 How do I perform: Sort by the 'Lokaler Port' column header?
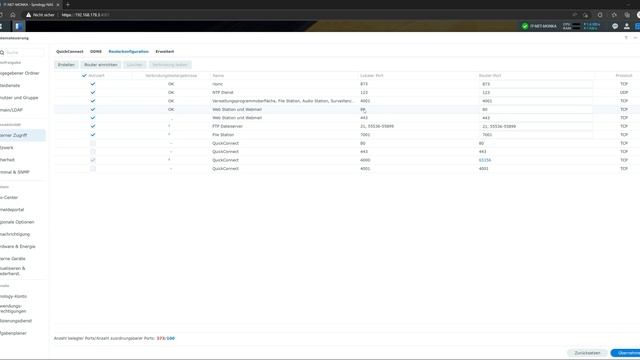tap(372, 76)
